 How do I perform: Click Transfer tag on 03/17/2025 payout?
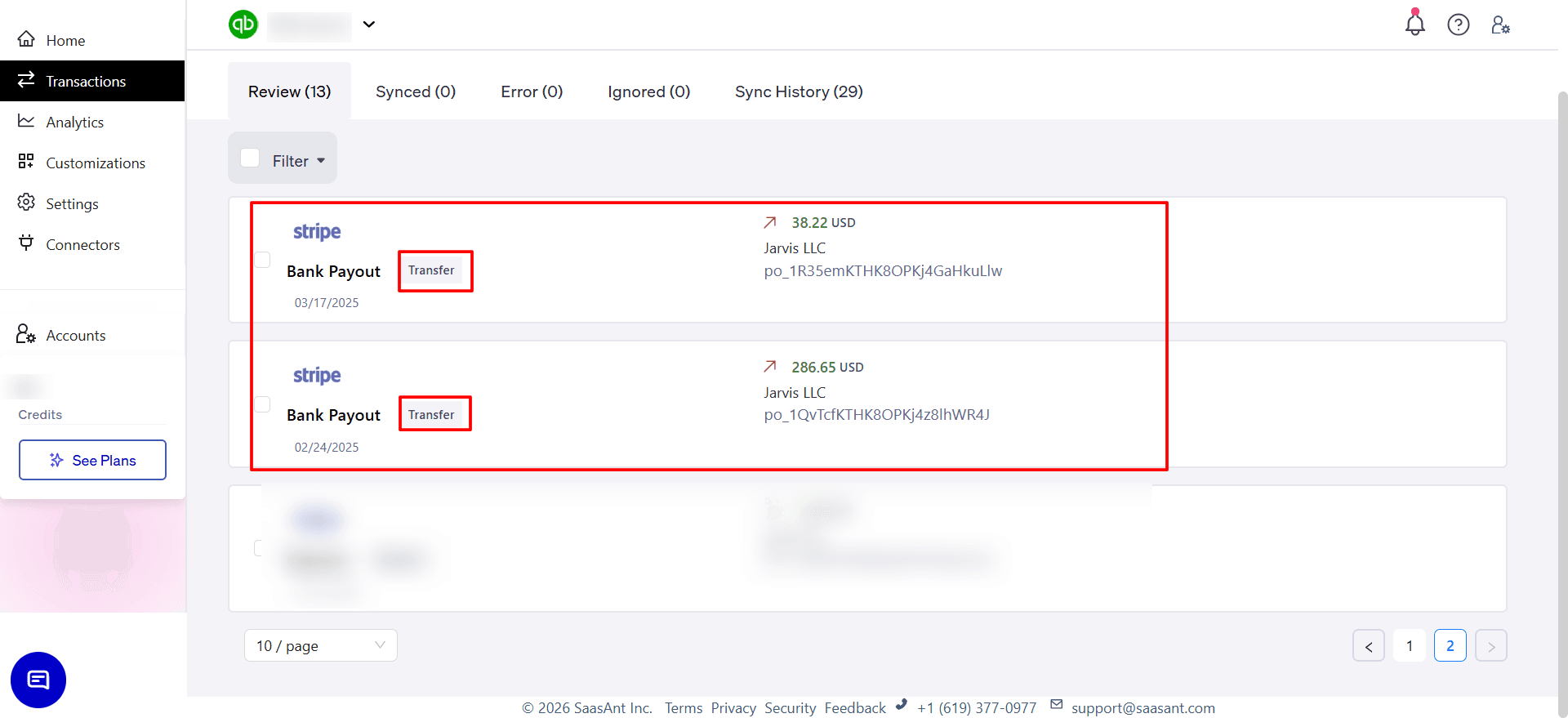(431, 270)
